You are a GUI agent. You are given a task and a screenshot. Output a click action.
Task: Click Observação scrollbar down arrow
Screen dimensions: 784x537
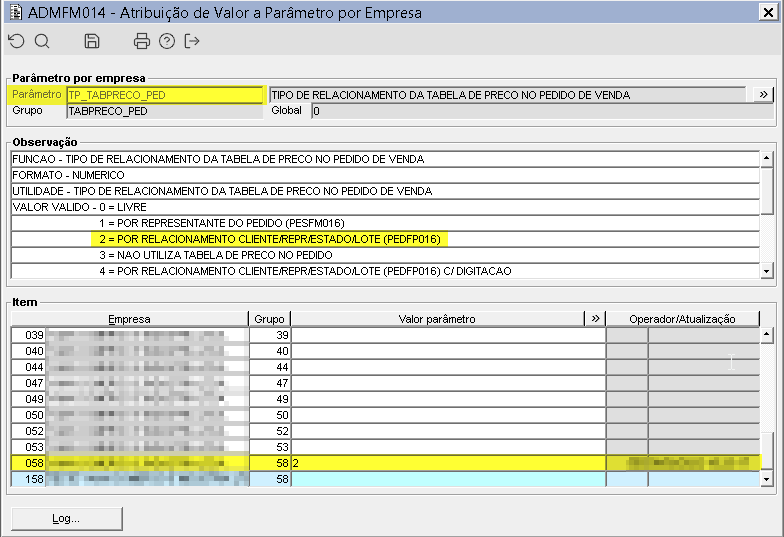pos(766,272)
